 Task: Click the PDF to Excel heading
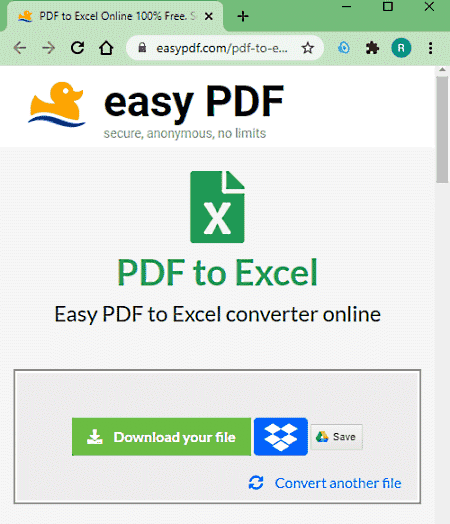click(217, 272)
